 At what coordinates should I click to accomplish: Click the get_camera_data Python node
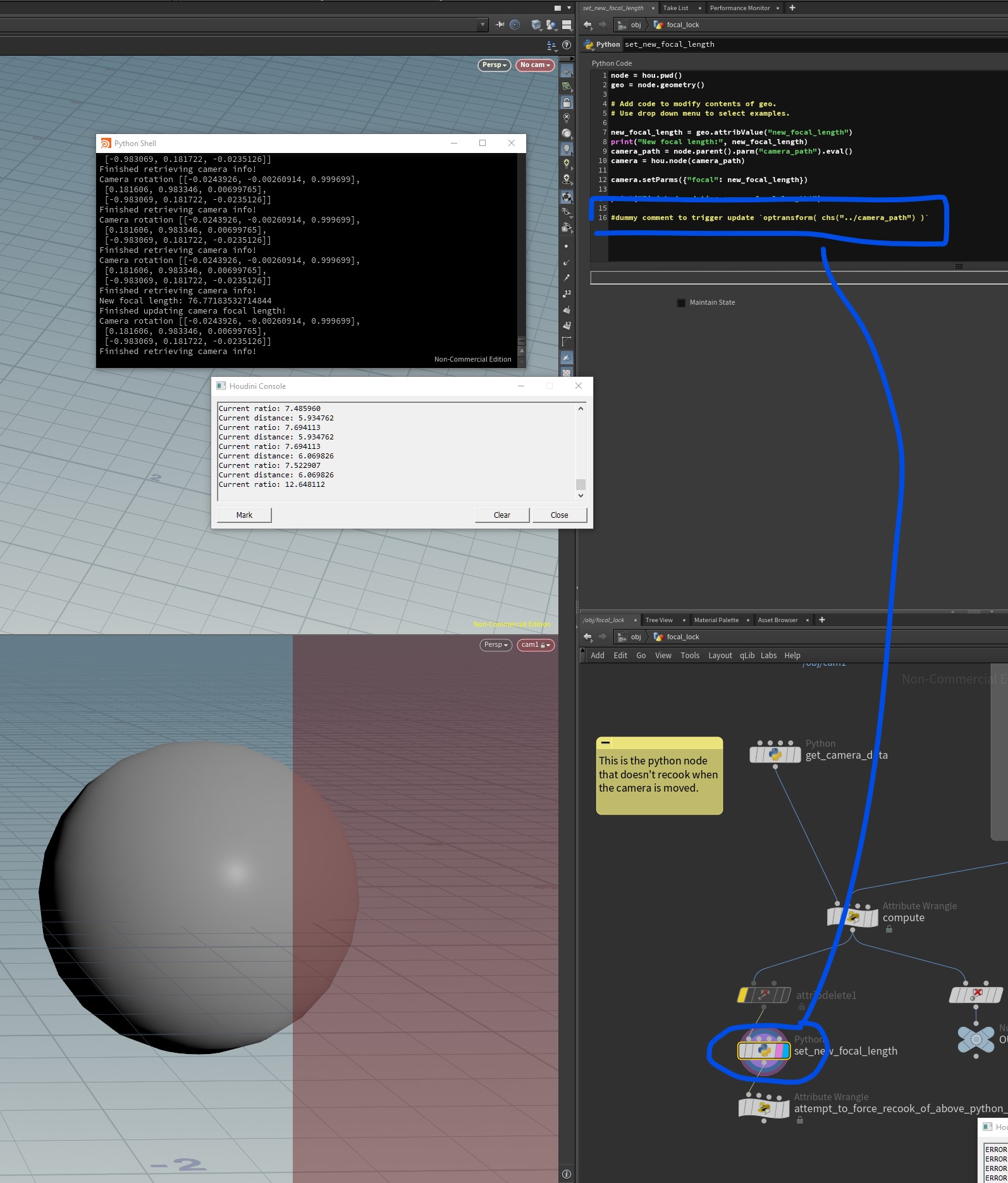(x=775, y=754)
